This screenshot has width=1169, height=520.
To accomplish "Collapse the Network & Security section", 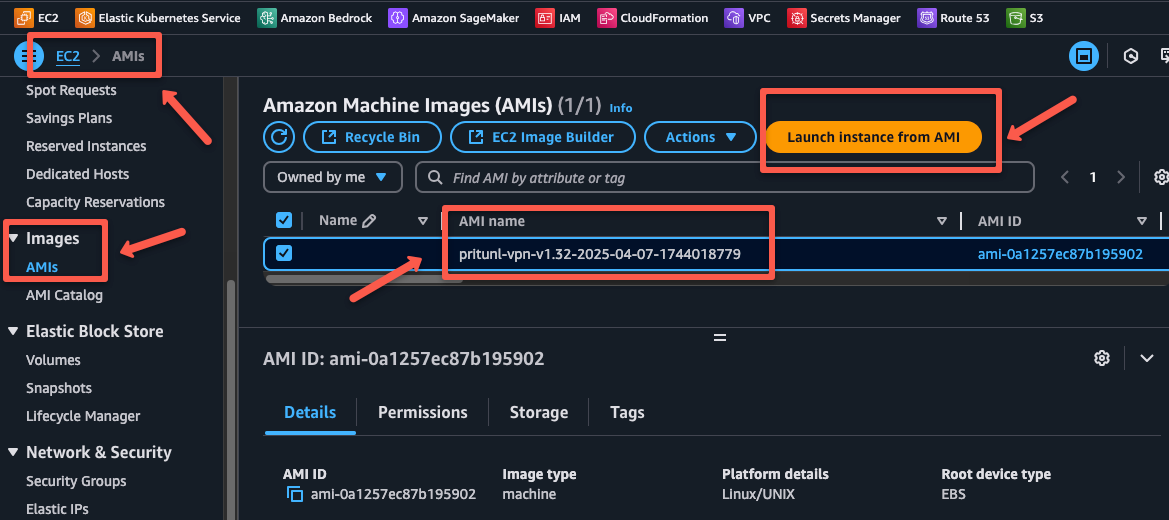I will click(x=13, y=452).
